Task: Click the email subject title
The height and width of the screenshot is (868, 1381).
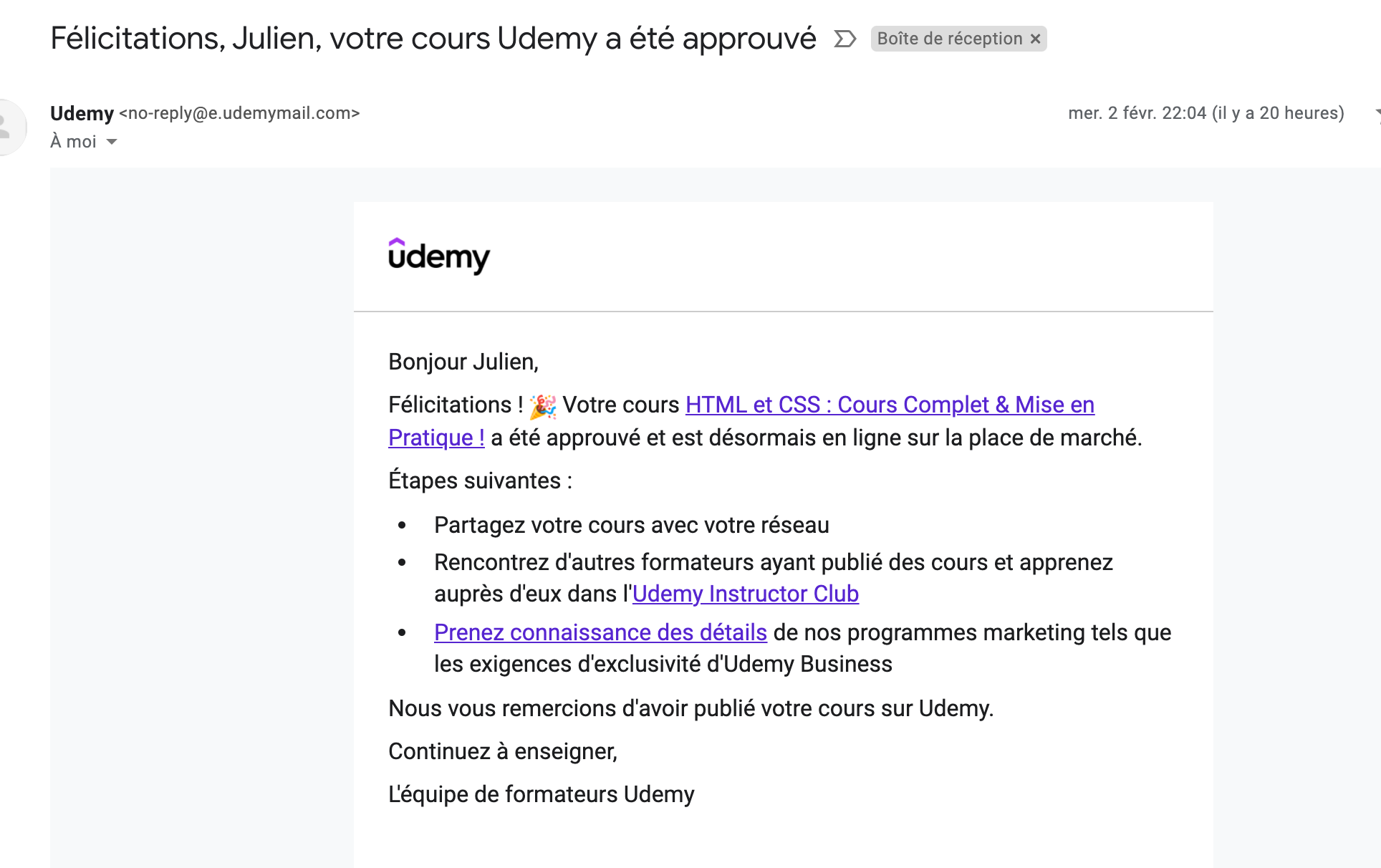Action: click(433, 39)
